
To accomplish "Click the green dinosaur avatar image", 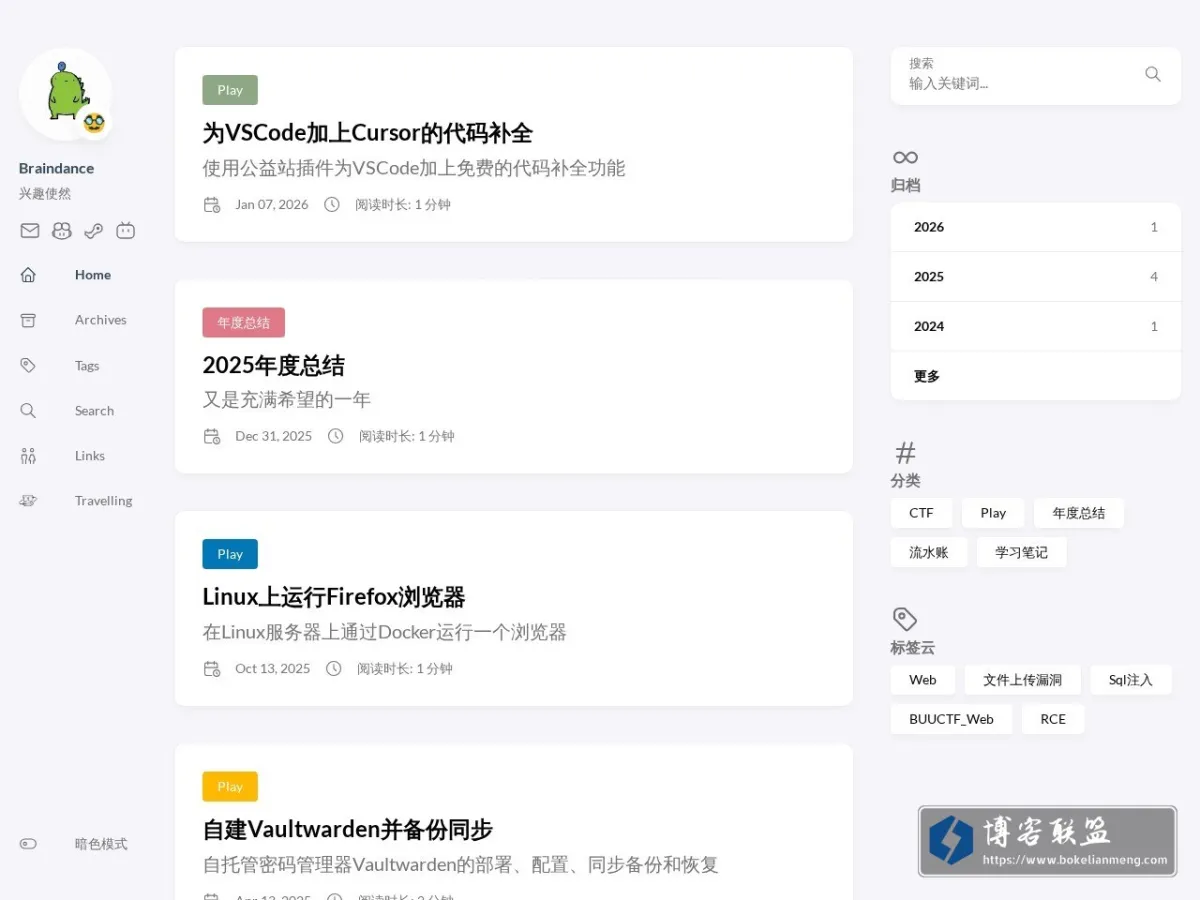I will pos(65,94).
